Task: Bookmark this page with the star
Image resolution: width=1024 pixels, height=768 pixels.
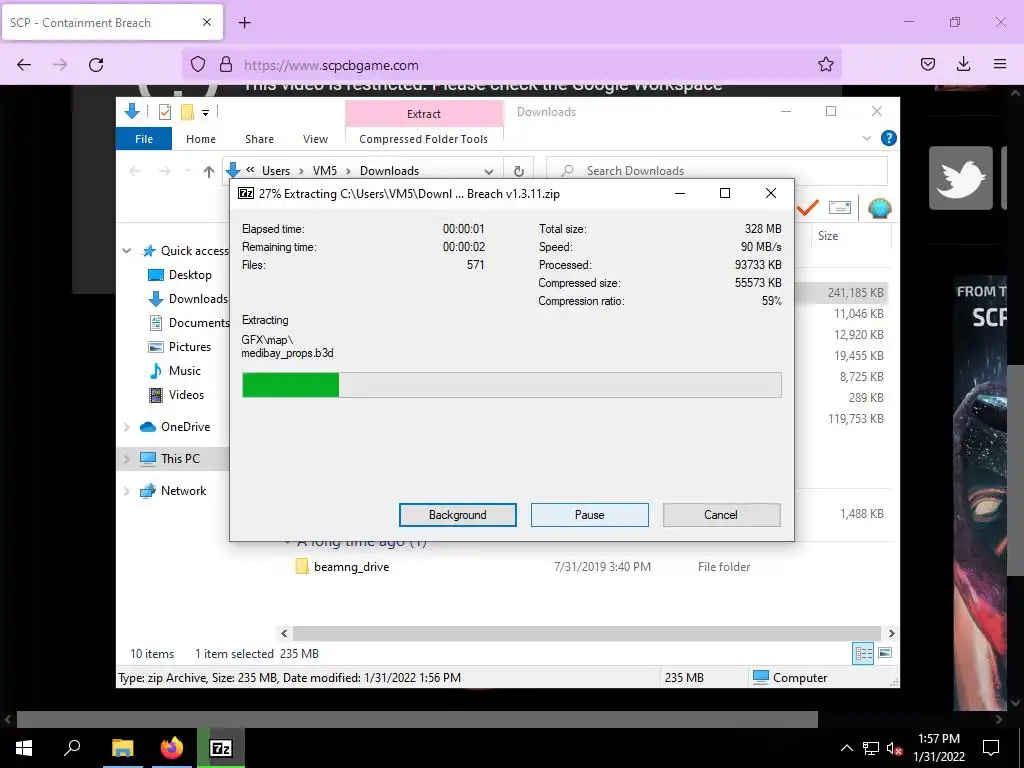Action: point(825,64)
